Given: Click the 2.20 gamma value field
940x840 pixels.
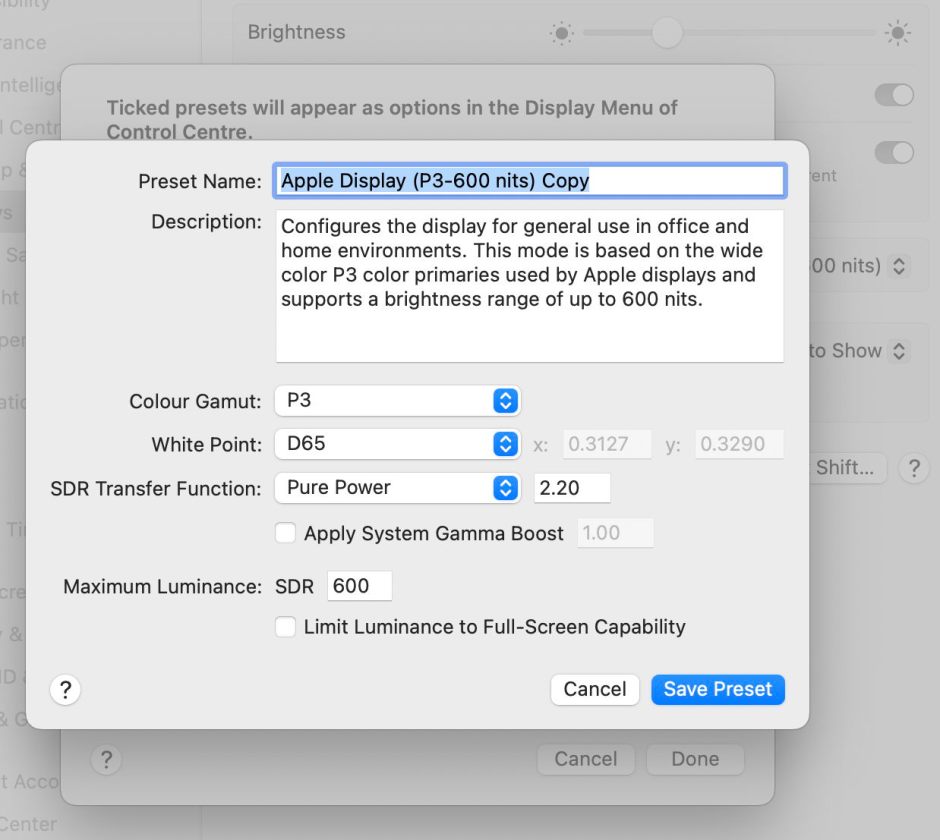Looking at the screenshot, I should [572, 488].
